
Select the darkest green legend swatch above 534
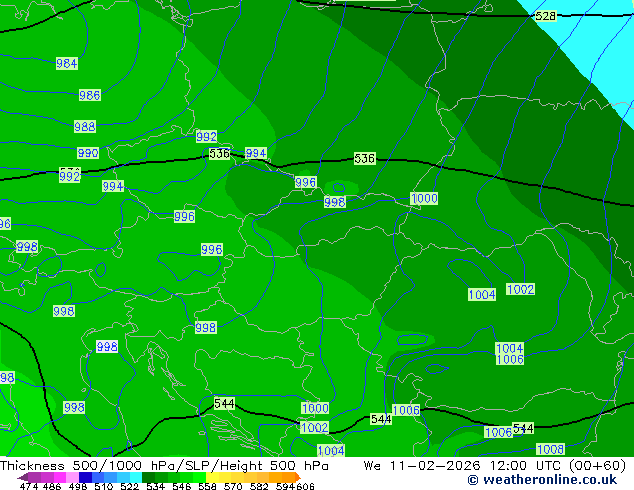coord(148,477)
